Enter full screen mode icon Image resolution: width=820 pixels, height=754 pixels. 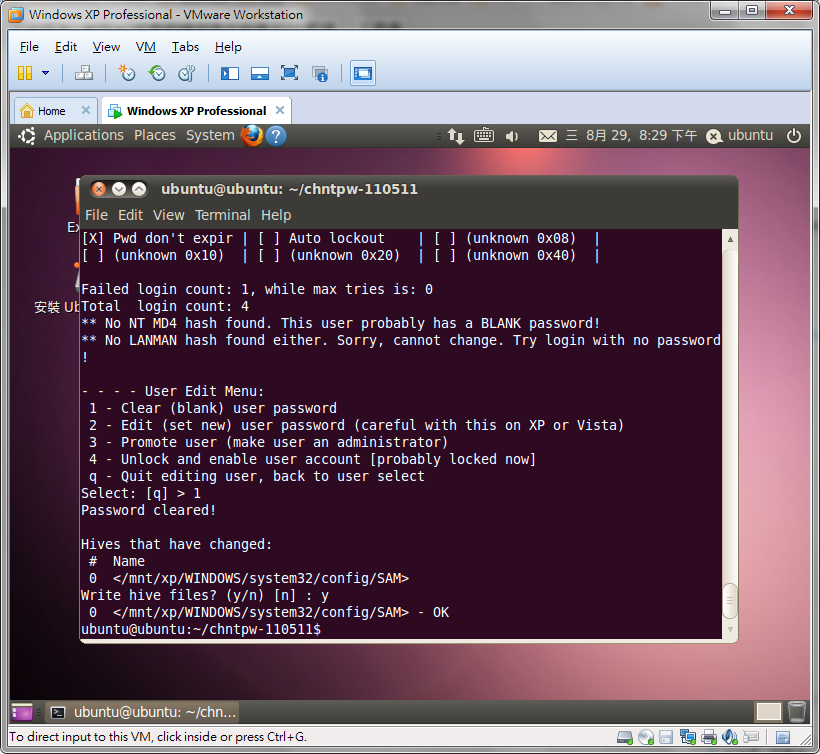click(289, 73)
